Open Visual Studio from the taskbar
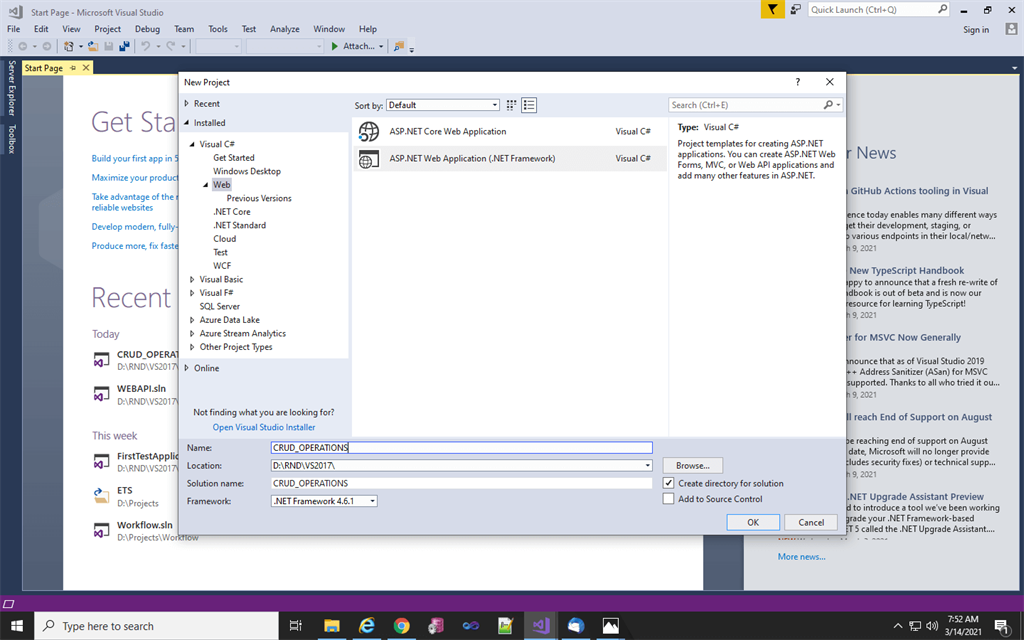The image size is (1024, 640). 540,627
